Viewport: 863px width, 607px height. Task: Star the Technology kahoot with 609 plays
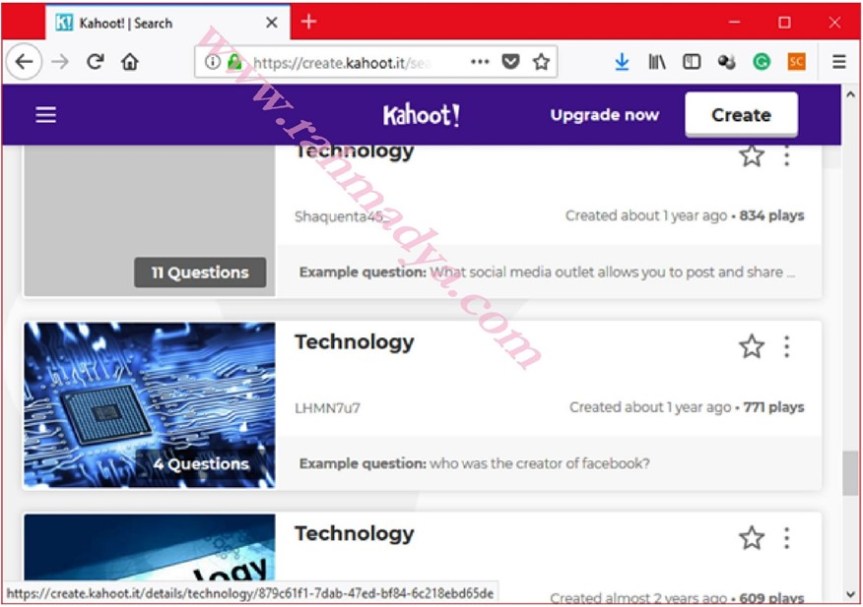[751, 538]
